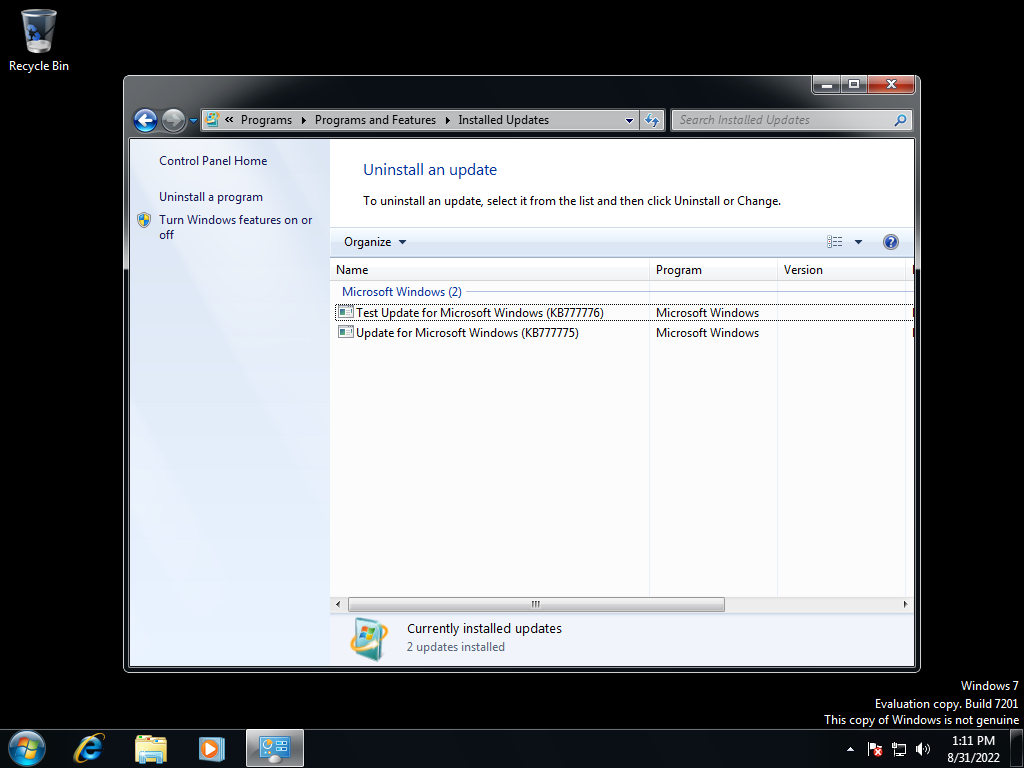This screenshot has height=768, width=1024.
Task: Click the taskbar clock showing 1:11 PM
Action: (973, 749)
